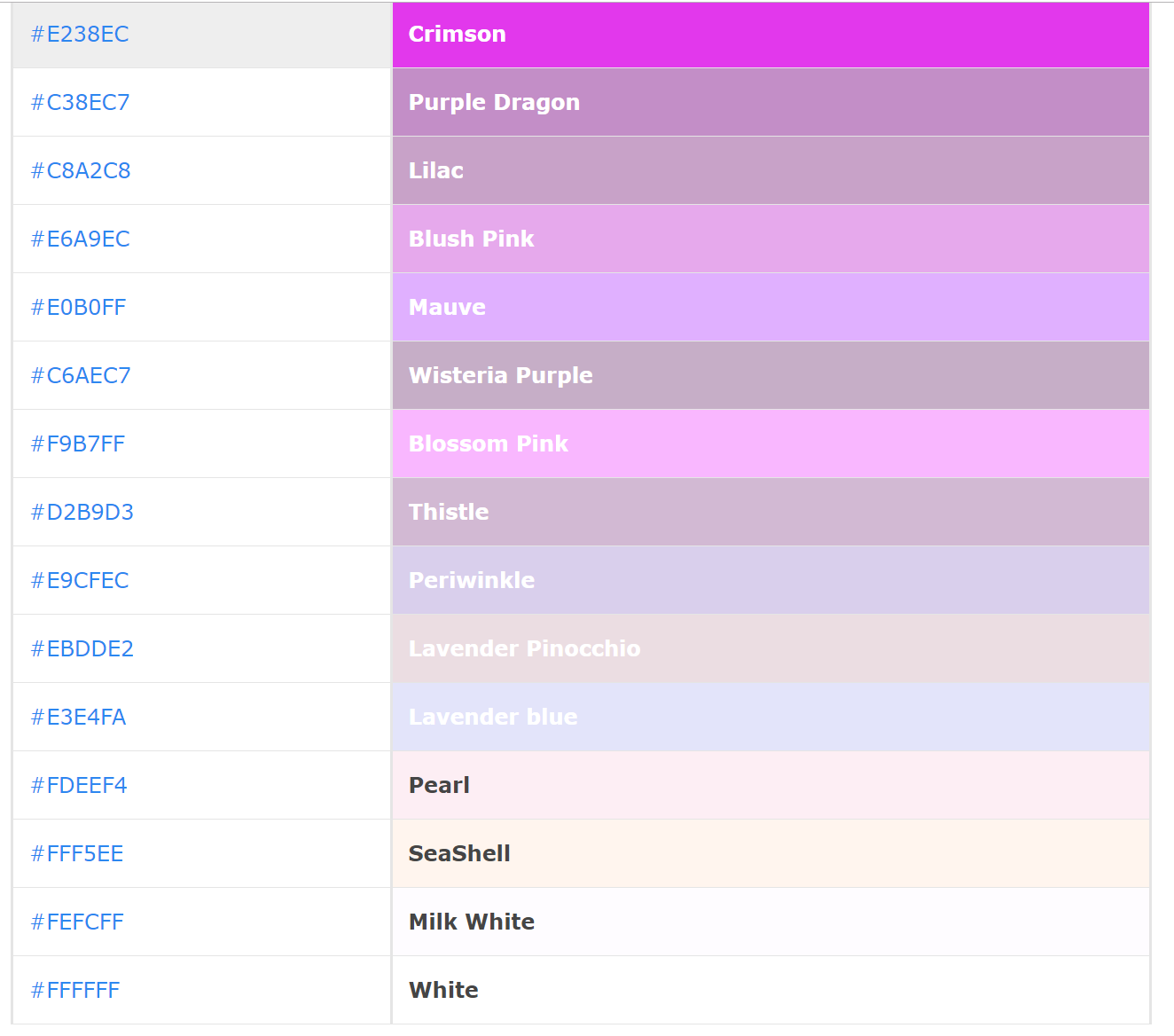Click the Crimson color swatch
Image resolution: width=1174 pixels, height=1036 pixels.
click(770, 35)
